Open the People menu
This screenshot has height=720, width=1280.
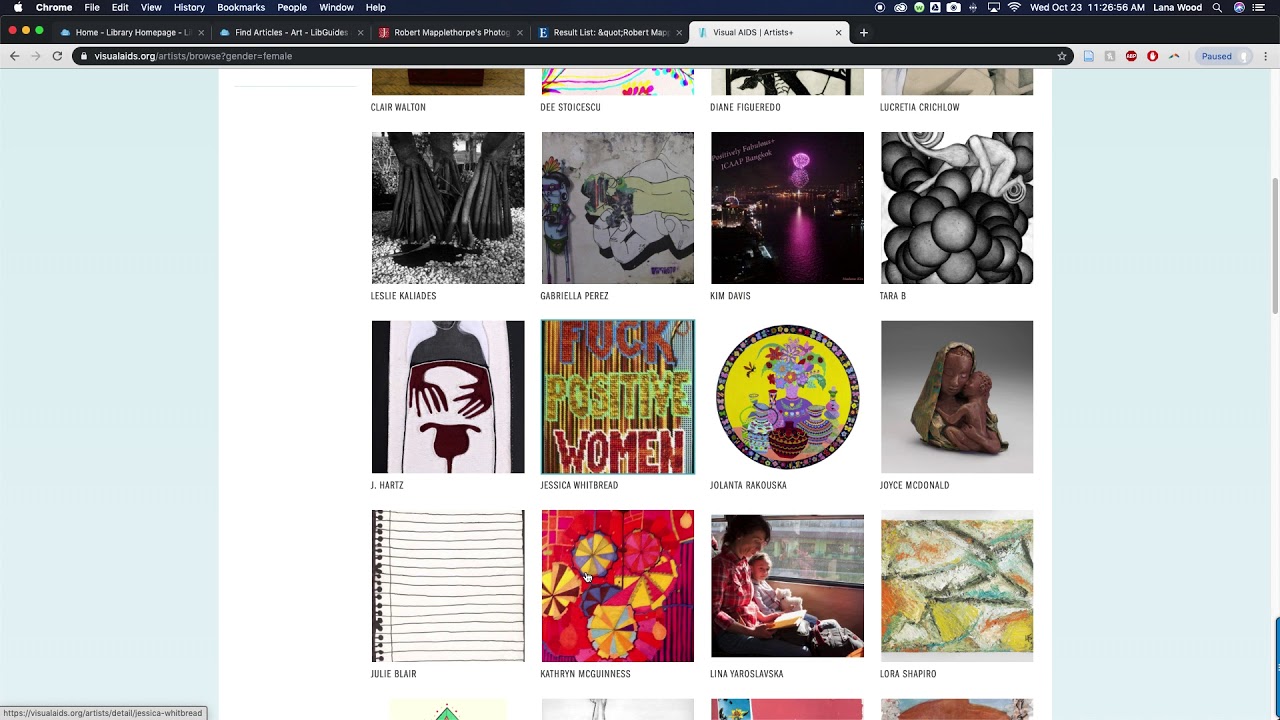click(292, 7)
